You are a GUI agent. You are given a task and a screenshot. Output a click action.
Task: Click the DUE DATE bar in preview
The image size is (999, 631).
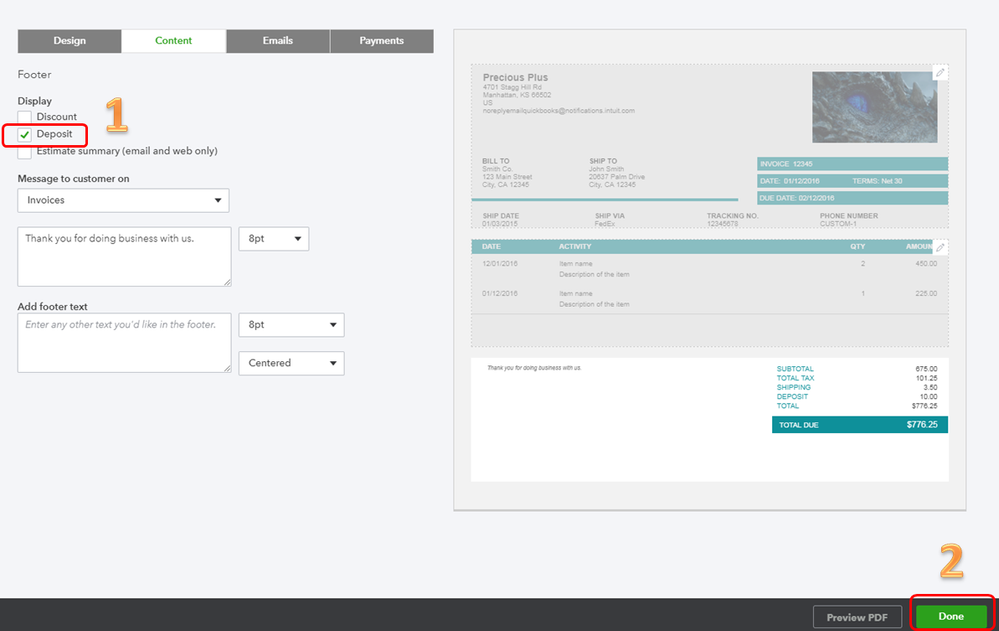coord(852,198)
